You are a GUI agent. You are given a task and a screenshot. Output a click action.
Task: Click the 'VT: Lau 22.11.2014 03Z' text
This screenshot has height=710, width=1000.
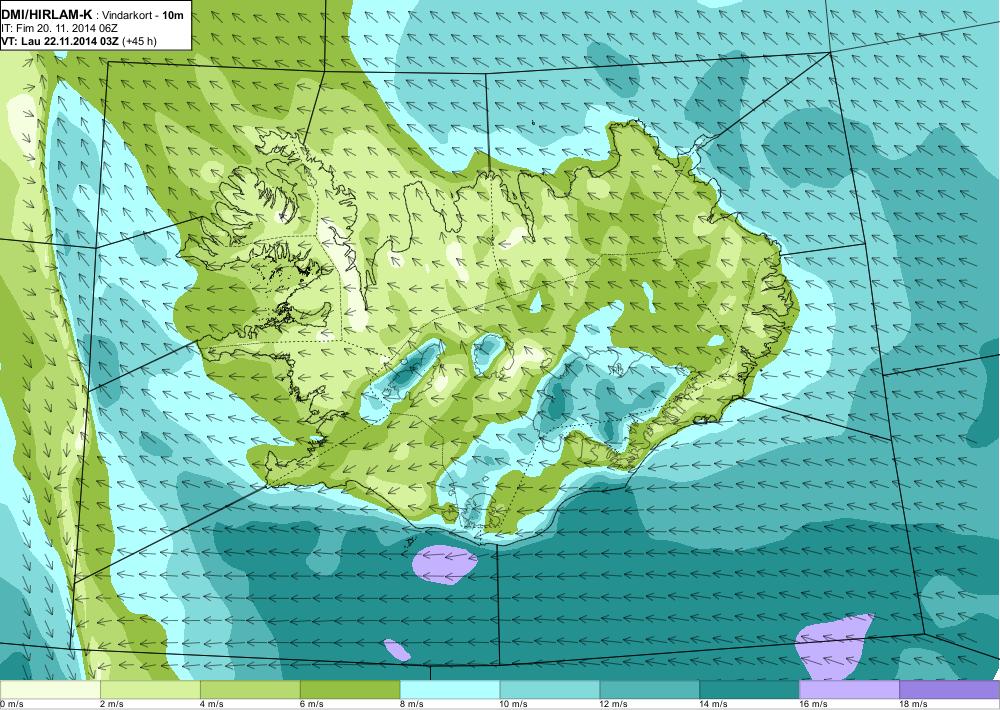coord(60,41)
